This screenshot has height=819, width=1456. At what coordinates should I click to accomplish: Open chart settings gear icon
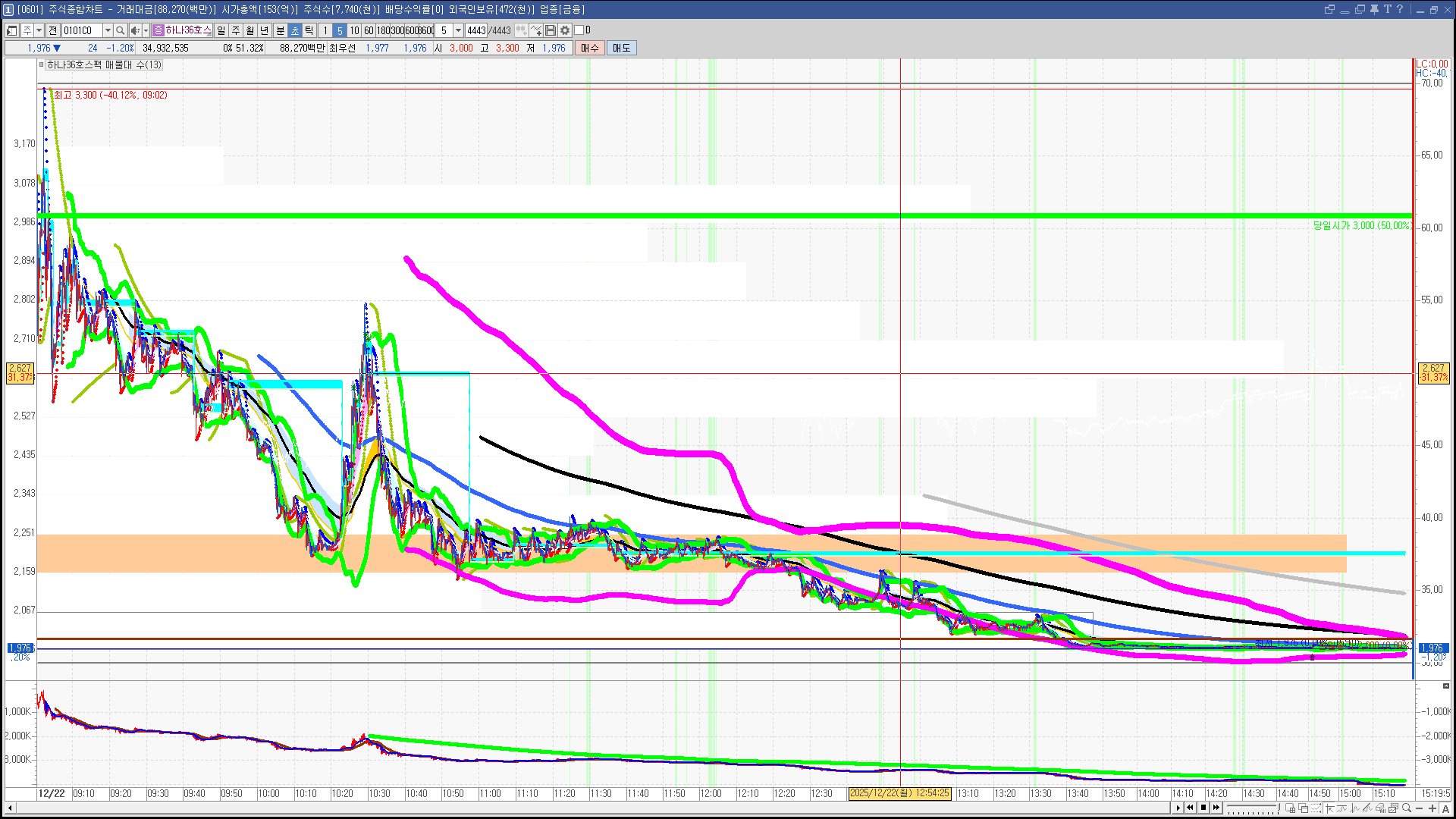coord(565,30)
